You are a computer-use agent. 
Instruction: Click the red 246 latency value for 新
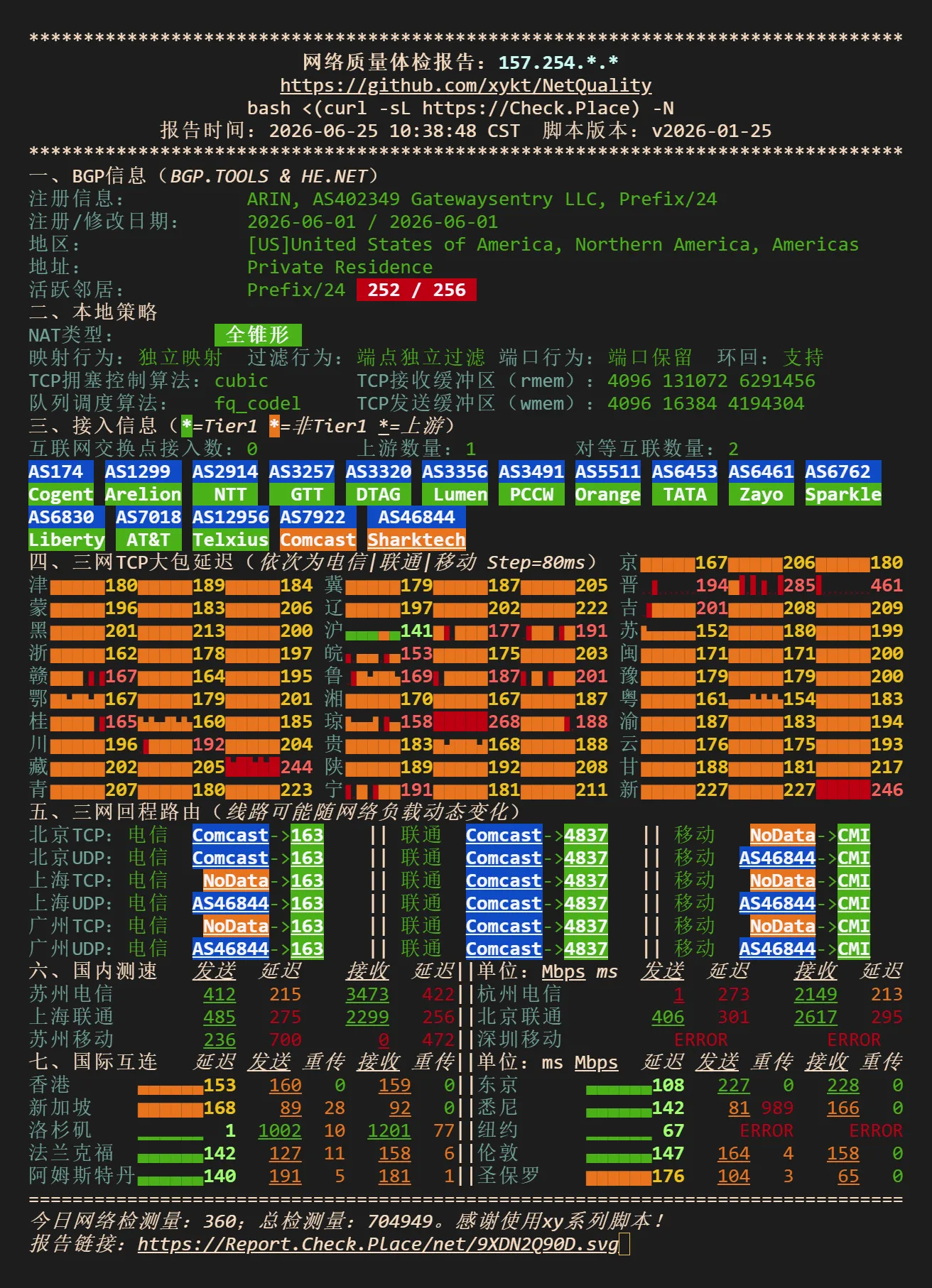887,790
